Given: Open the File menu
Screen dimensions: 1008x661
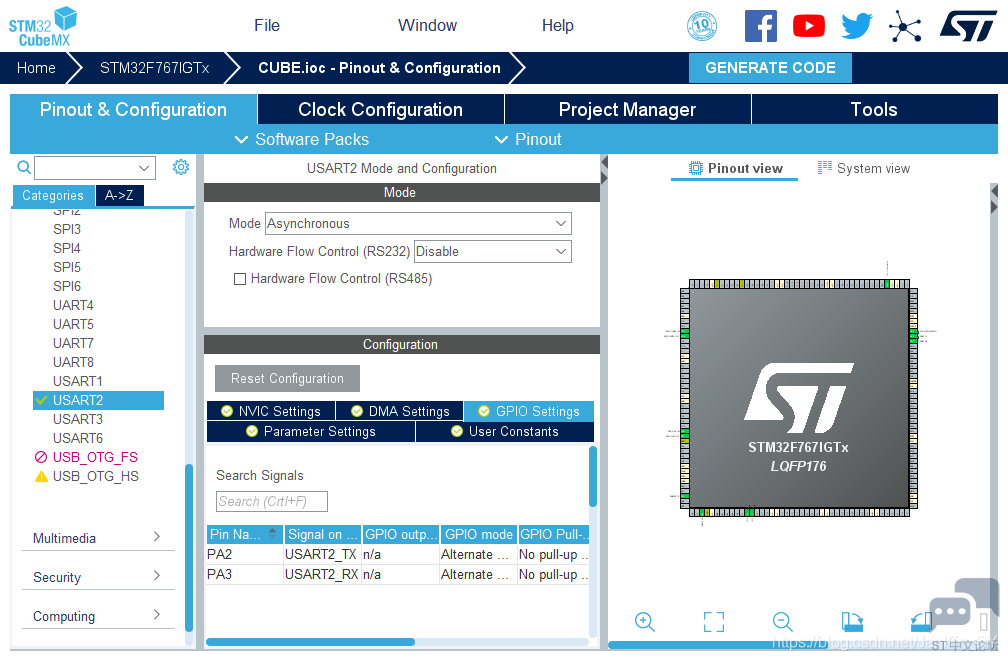Looking at the screenshot, I should click(x=267, y=26).
